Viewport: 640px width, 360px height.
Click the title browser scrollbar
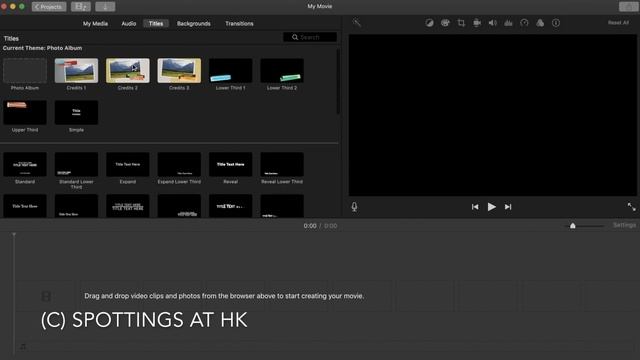(338, 82)
